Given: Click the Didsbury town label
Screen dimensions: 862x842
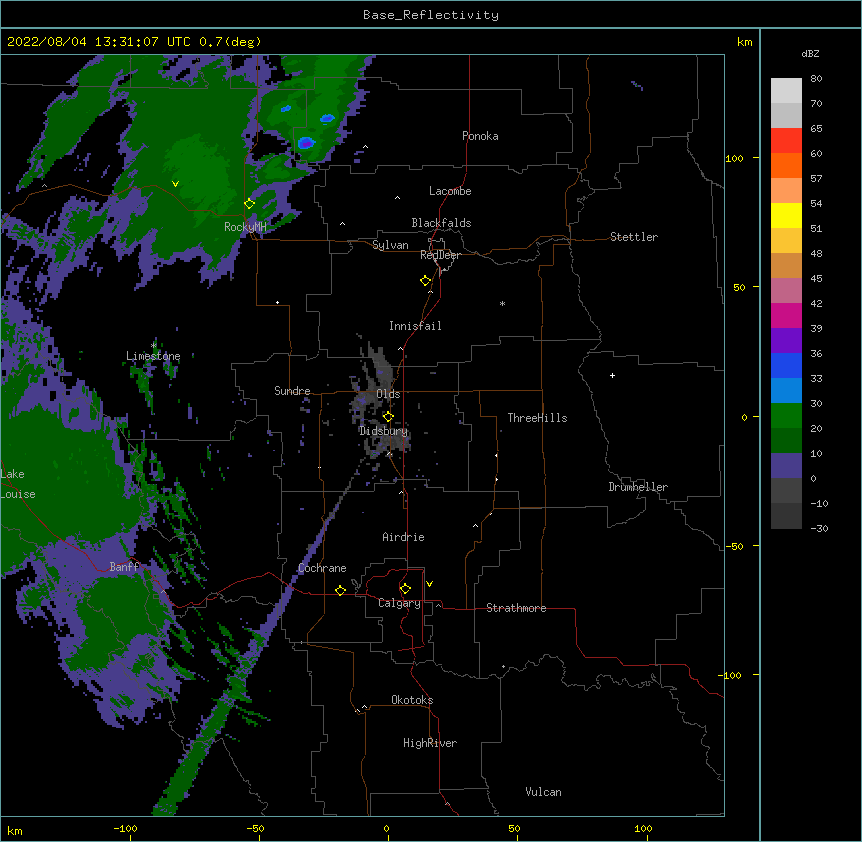Looking at the screenshot, I should (383, 431).
